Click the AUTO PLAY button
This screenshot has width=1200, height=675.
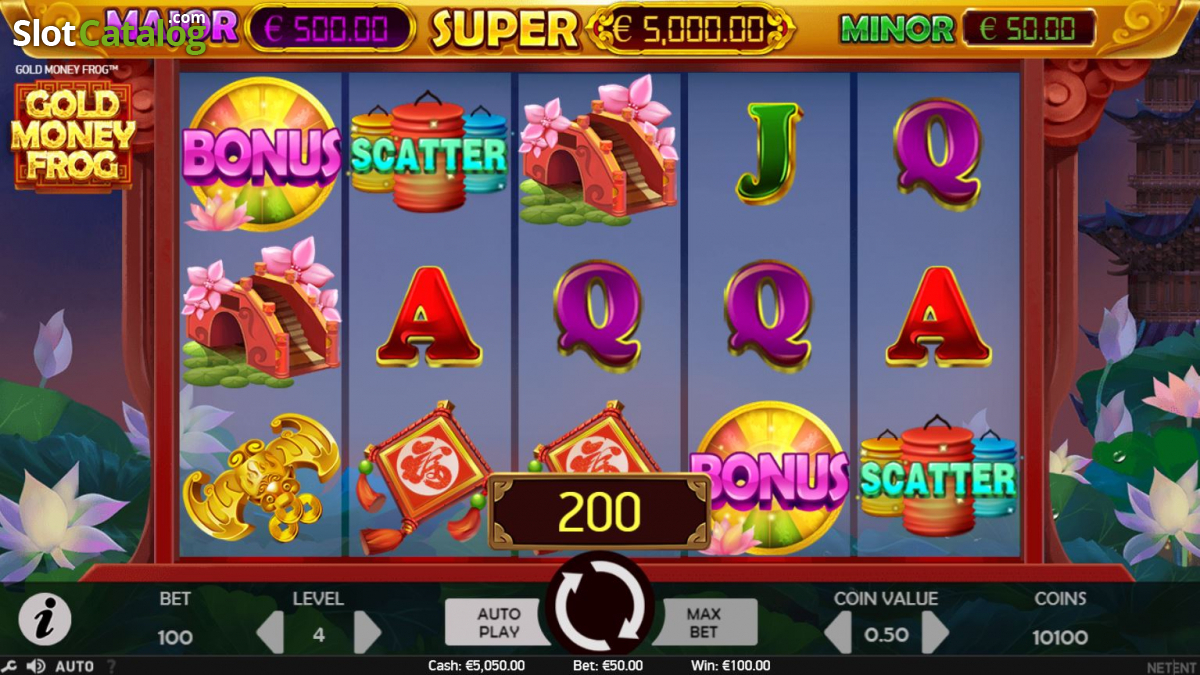(497, 622)
